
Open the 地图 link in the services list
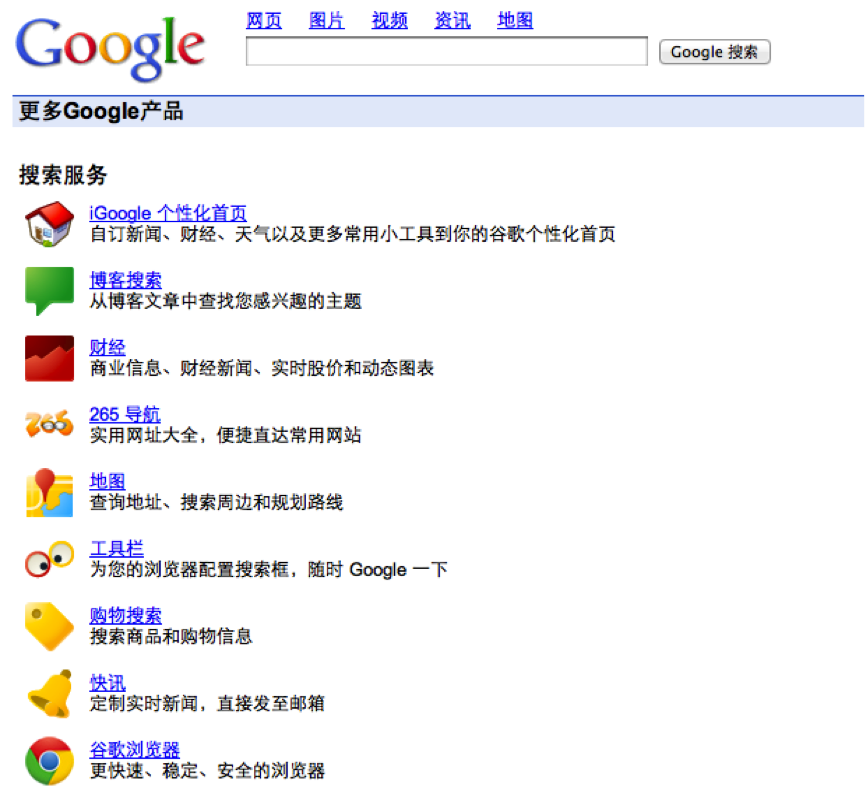[x=108, y=482]
